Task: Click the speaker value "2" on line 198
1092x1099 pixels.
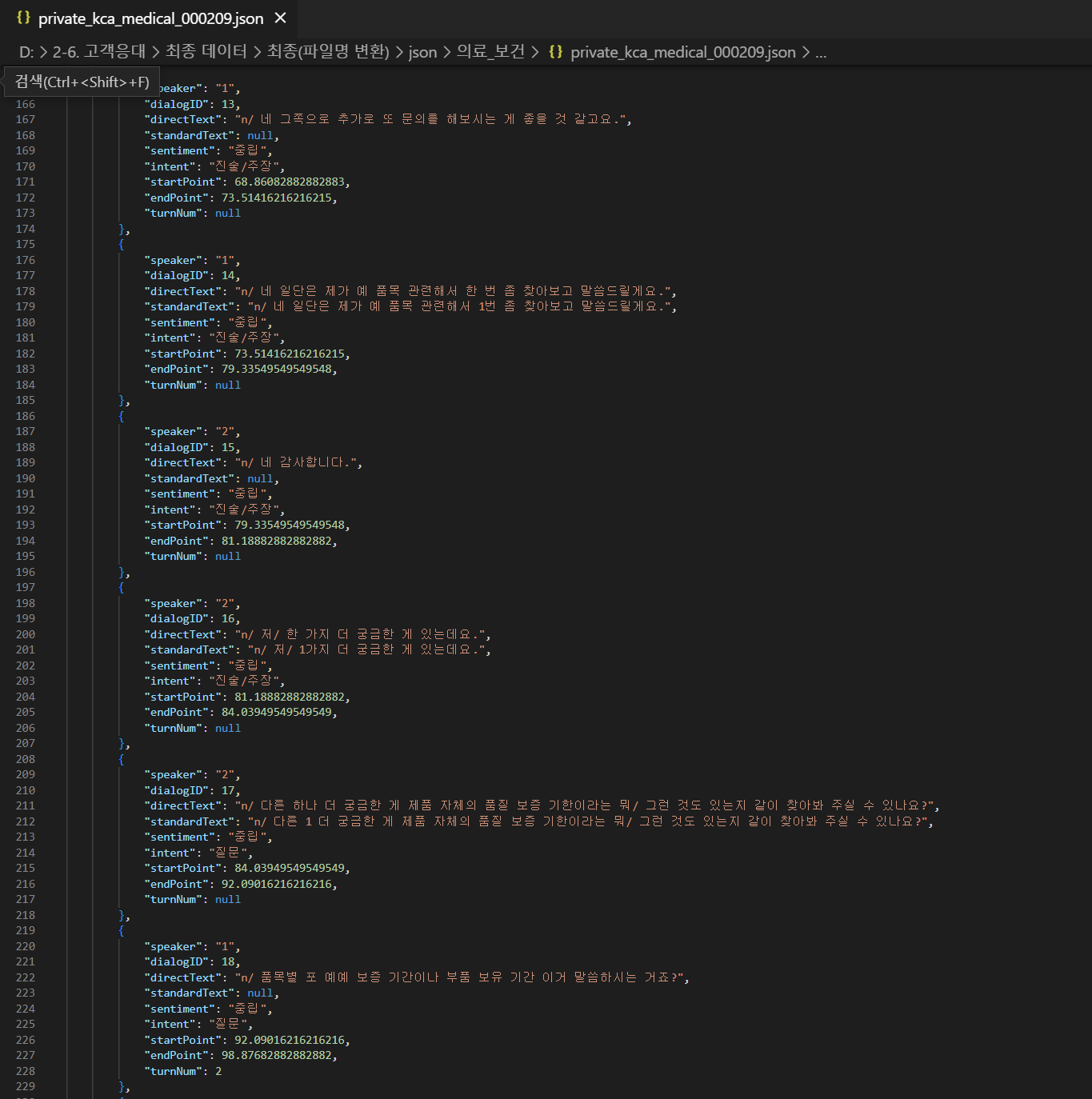Action: pos(225,603)
